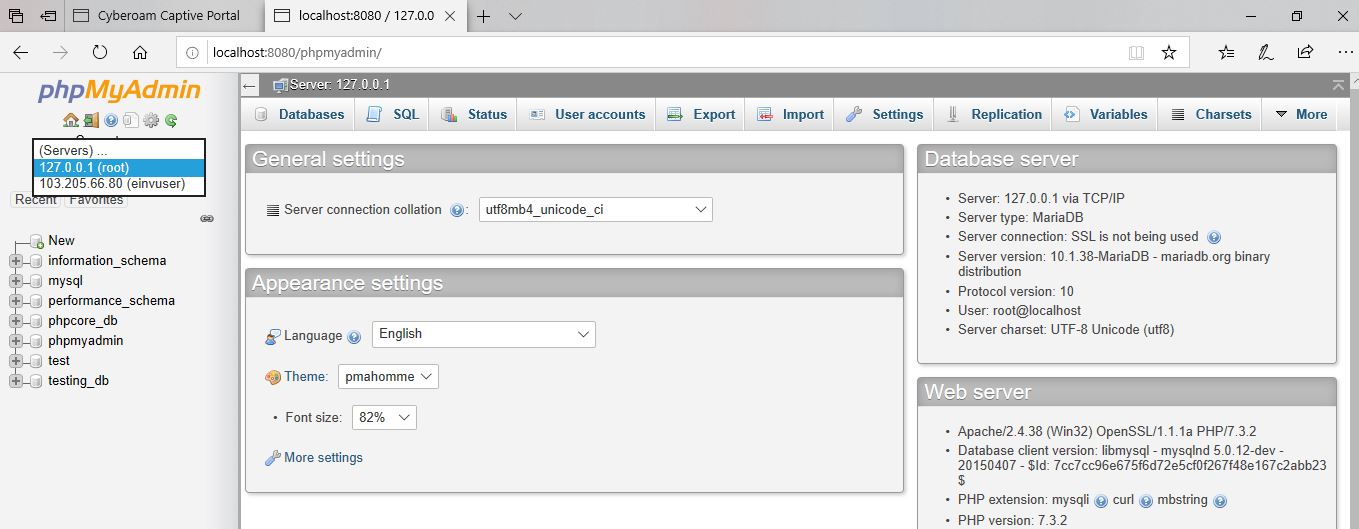Open the Charsets tab
The image size is (1359, 529).
click(1210, 115)
